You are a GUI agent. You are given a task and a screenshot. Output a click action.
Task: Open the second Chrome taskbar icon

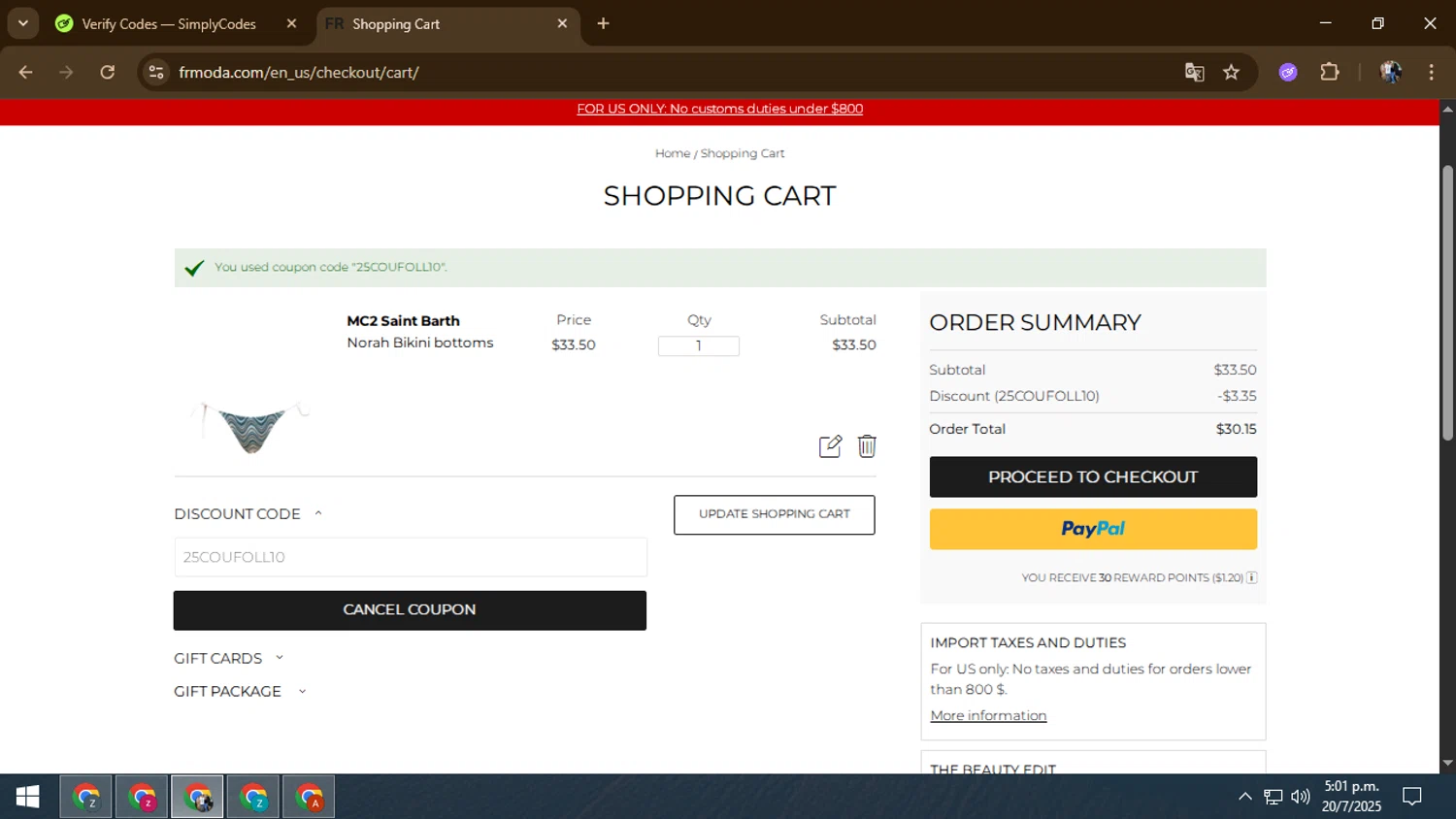[142, 797]
